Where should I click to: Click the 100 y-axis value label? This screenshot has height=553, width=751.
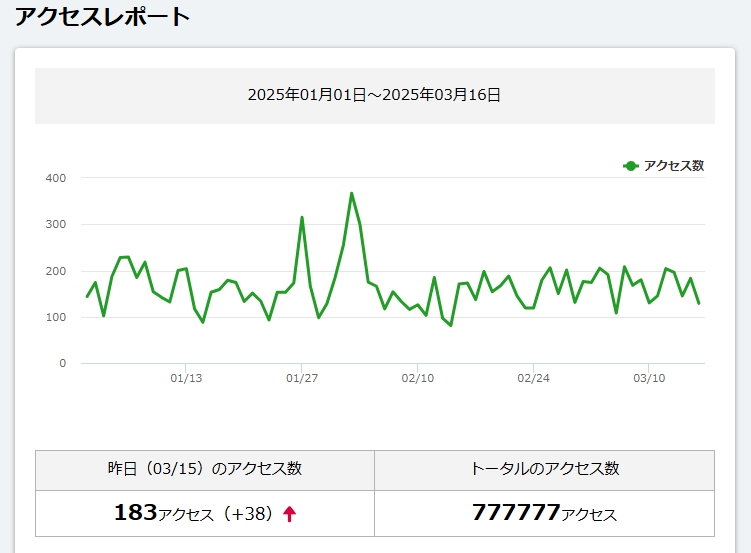point(55,317)
